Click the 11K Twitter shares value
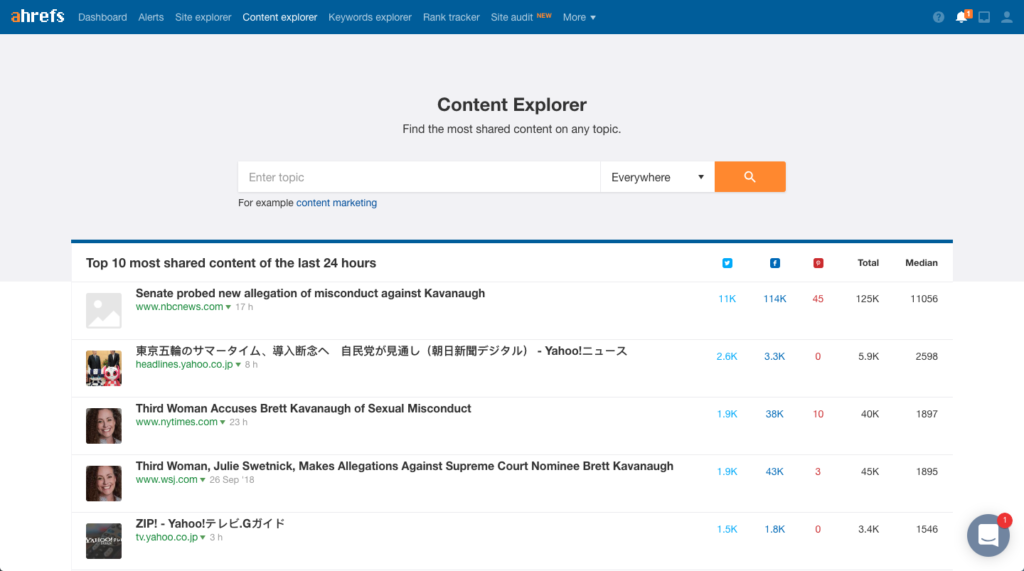The width and height of the screenshot is (1024, 571). (x=727, y=299)
